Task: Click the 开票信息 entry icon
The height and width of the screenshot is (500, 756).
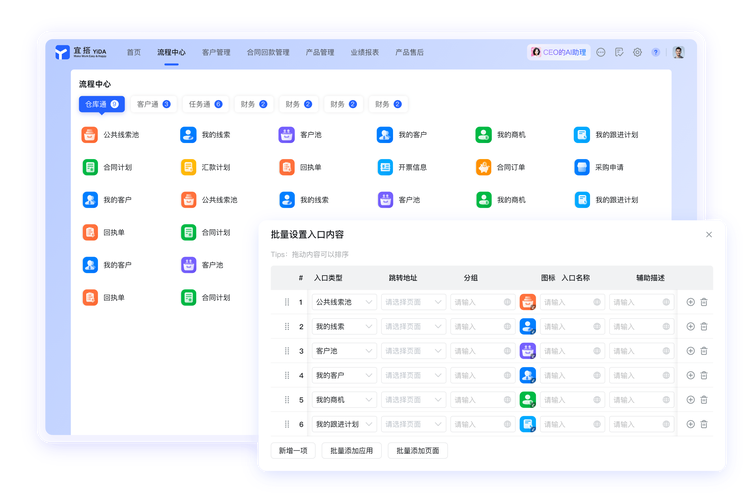Action: tap(385, 167)
